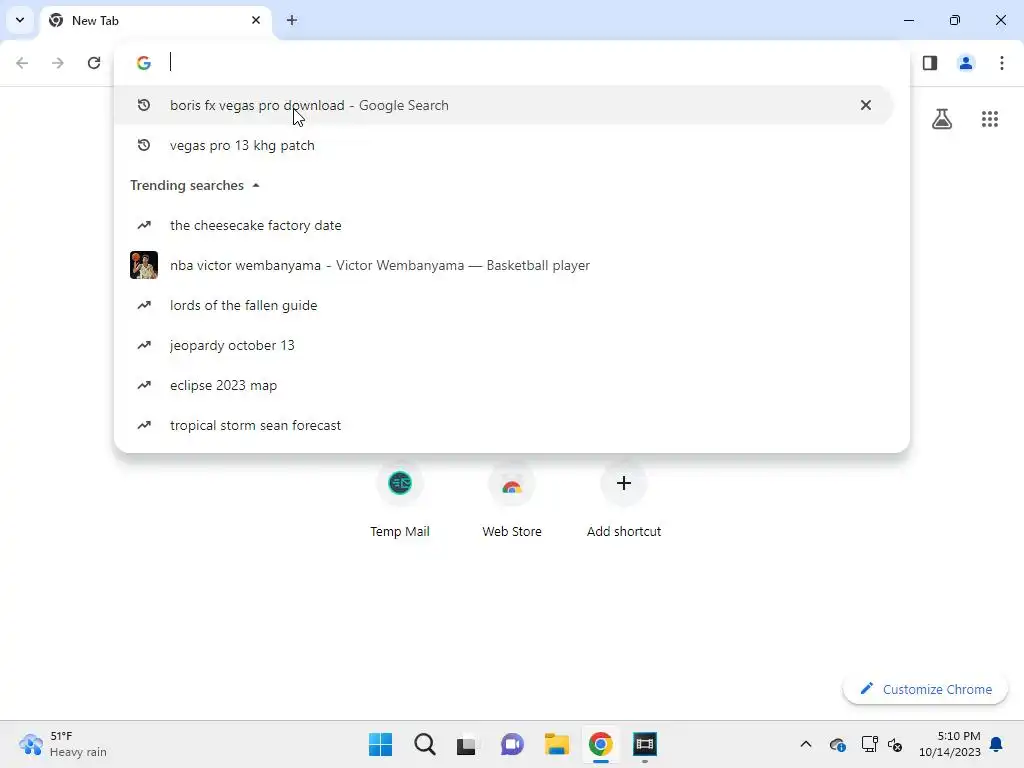The width and height of the screenshot is (1024, 768).
Task: Open the video editor taskbar app
Action: [645, 744]
